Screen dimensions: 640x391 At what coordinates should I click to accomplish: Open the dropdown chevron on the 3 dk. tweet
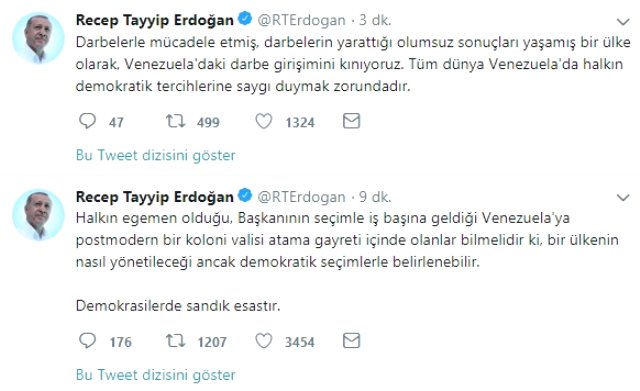(x=623, y=22)
